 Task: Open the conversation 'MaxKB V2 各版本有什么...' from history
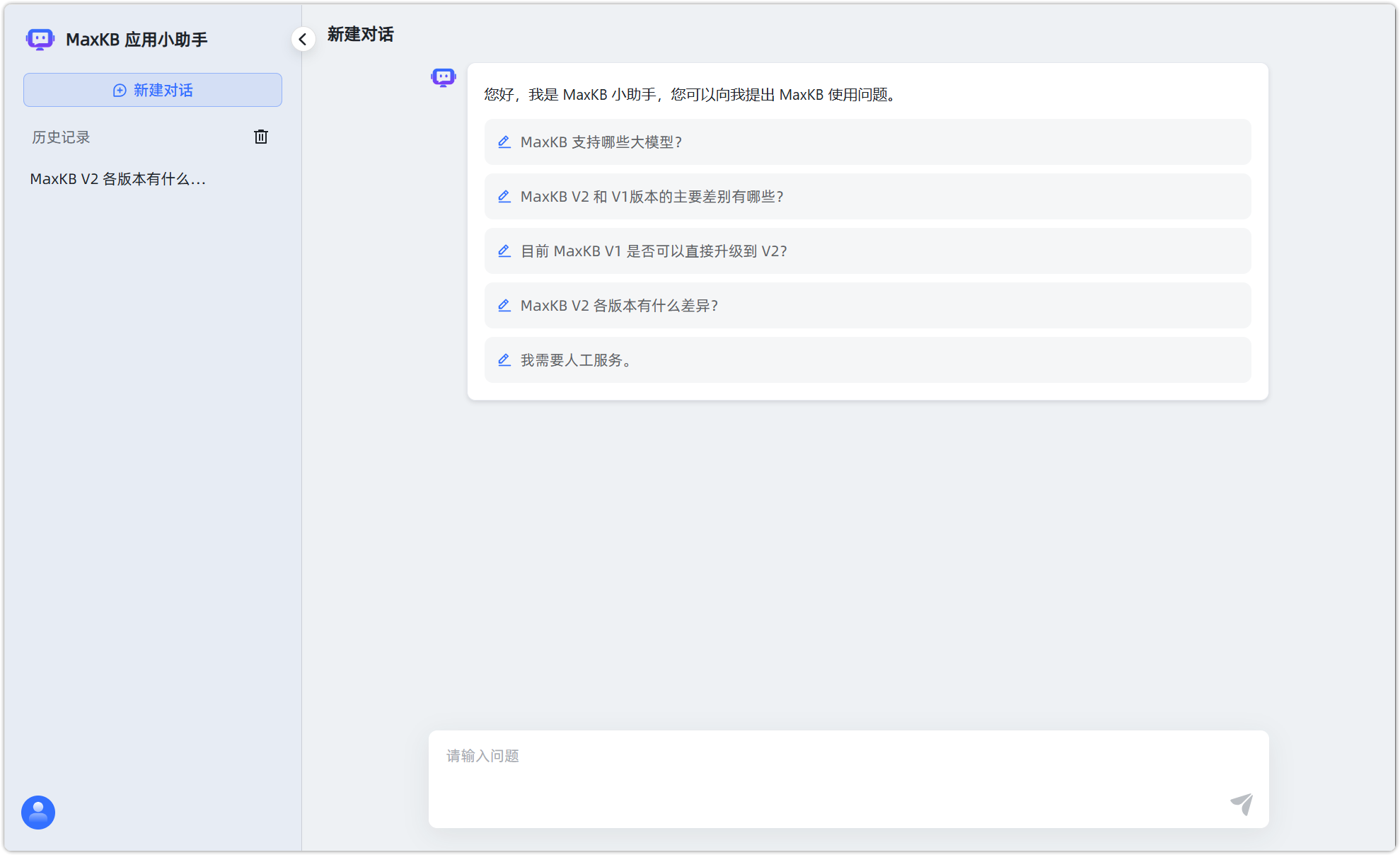(x=117, y=179)
